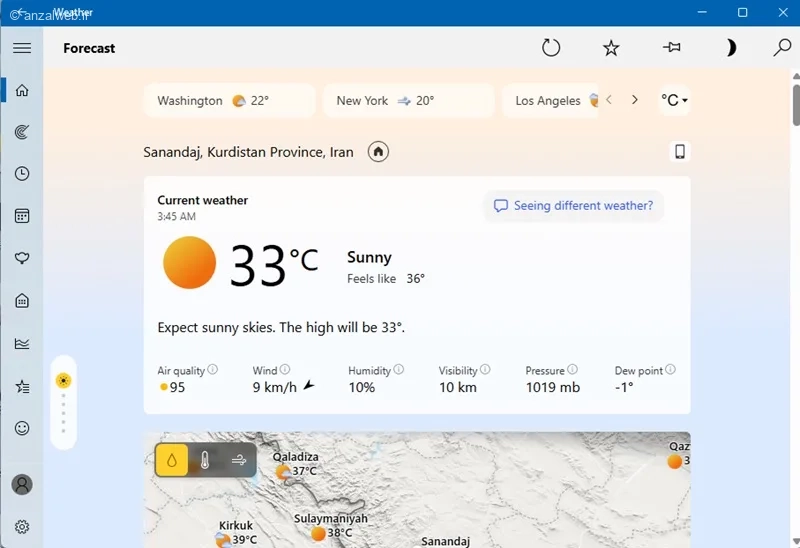This screenshot has height=548, width=800.
Task: Select temperature map layer thermometer
Action: click(x=205, y=460)
